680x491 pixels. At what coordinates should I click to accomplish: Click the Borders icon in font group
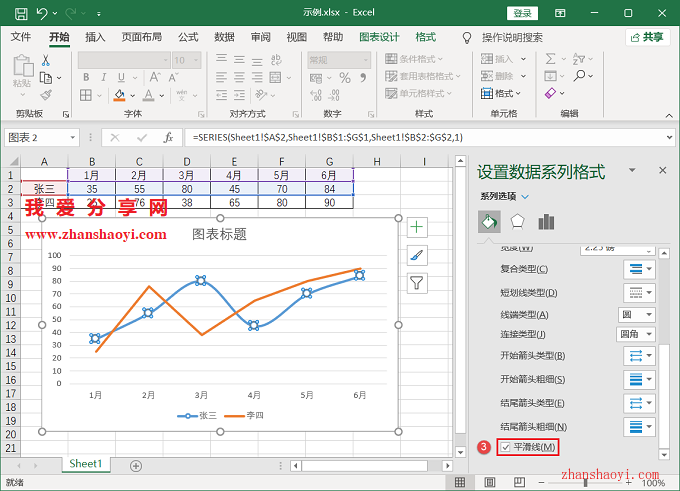tap(86, 95)
